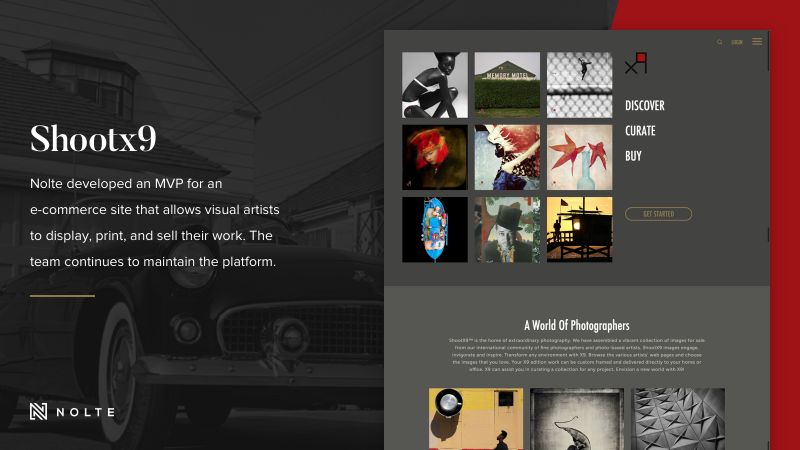The width and height of the screenshot is (800, 450).
Task: Open the red and white collage thumbnail
Action: tap(507, 157)
